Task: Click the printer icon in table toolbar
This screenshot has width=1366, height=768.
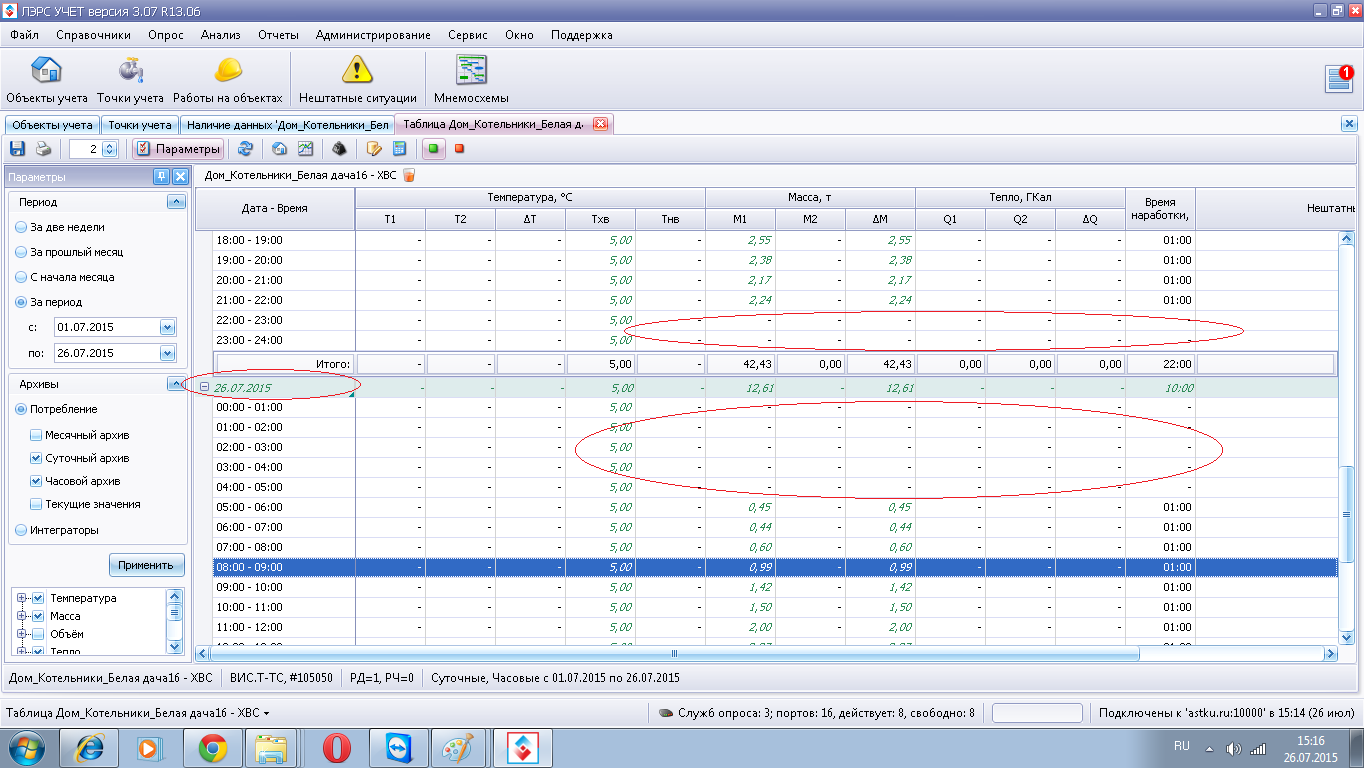Action: (43, 149)
